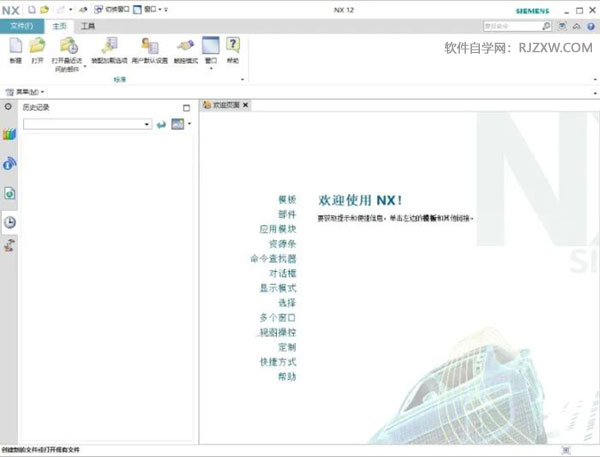Click the blue round help icon top right
Image resolution: width=600 pixels, height=457 pixels.
click(591, 26)
